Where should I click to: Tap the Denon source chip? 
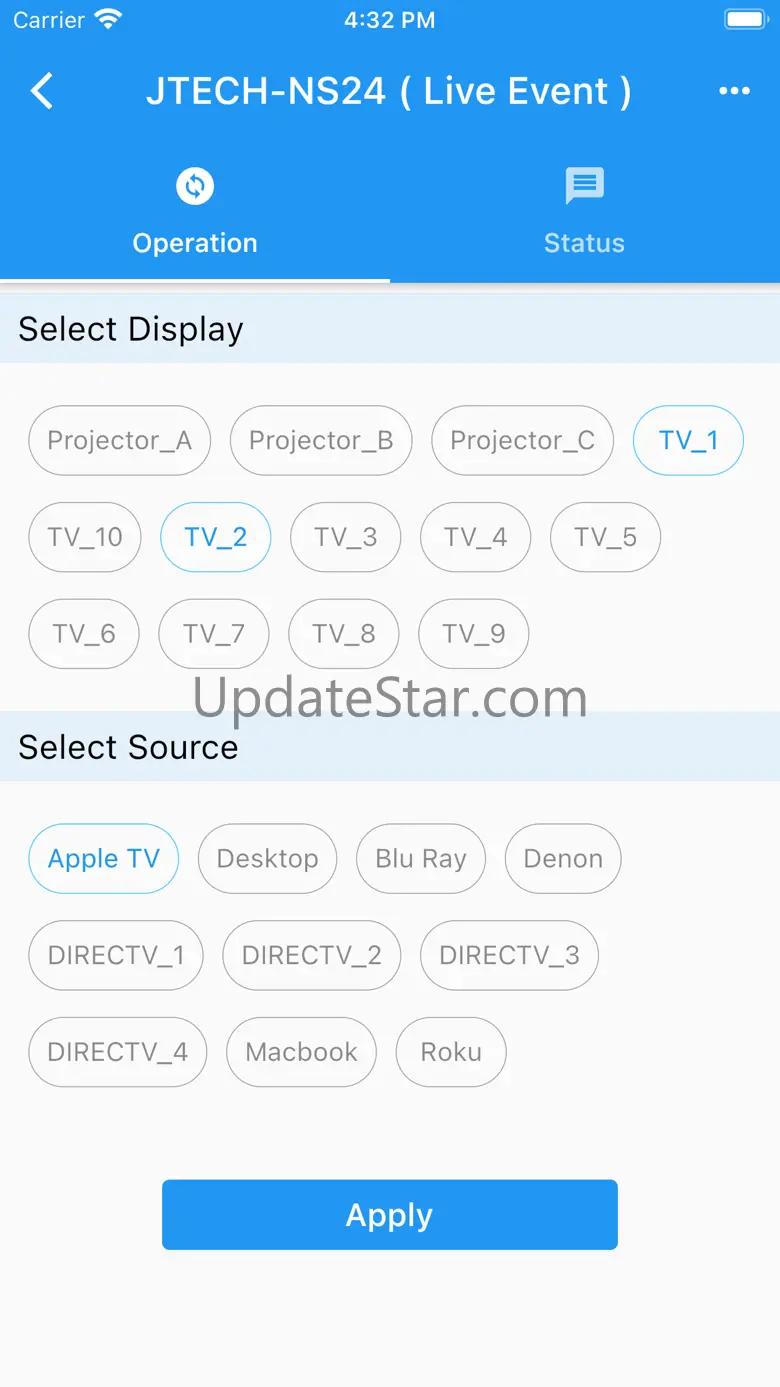[563, 858]
